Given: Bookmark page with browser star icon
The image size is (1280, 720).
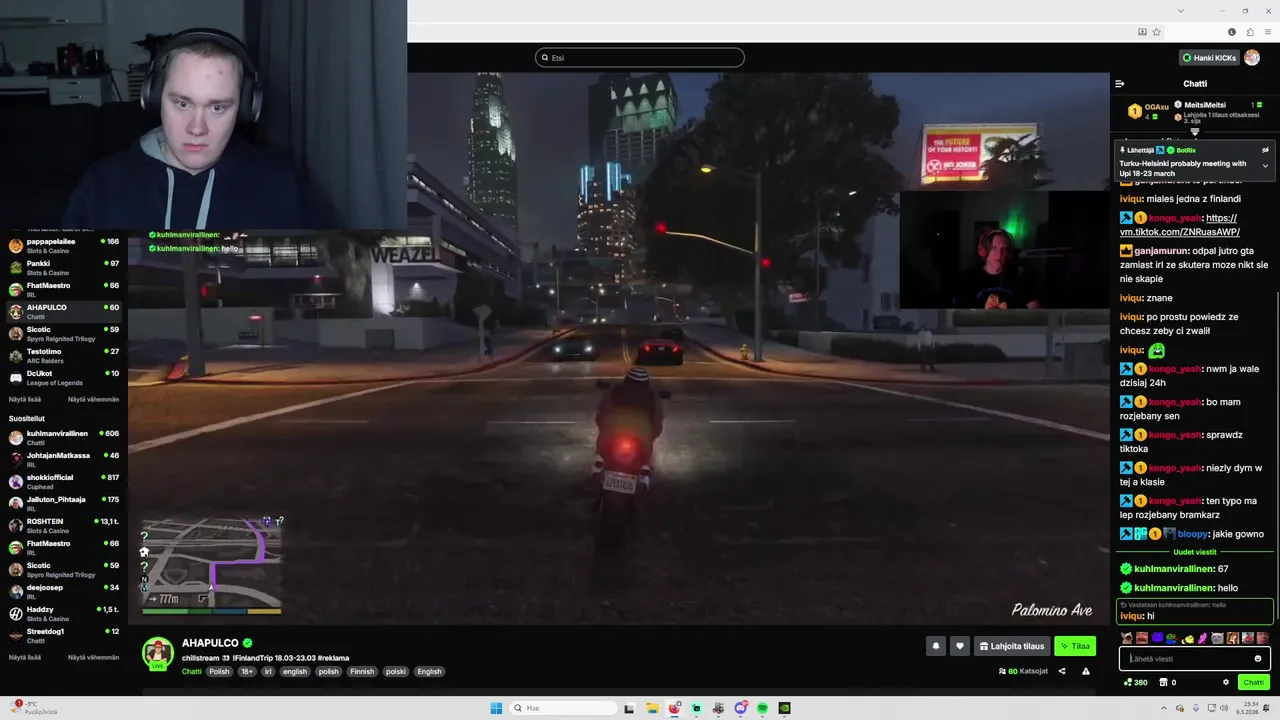Looking at the screenshot, I should [1156, 32].
